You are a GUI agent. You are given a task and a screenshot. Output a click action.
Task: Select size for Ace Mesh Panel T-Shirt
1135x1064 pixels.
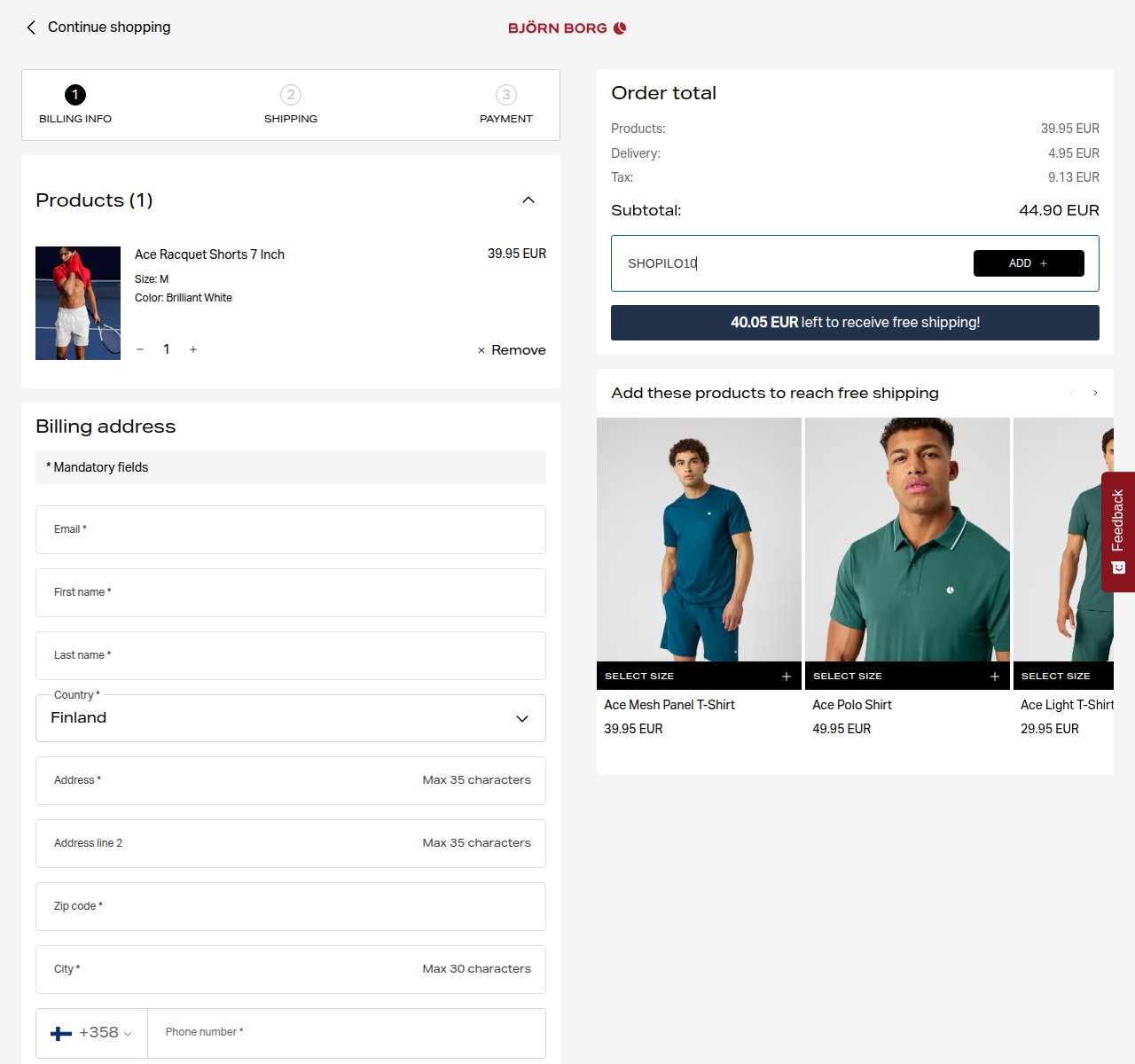699,676
